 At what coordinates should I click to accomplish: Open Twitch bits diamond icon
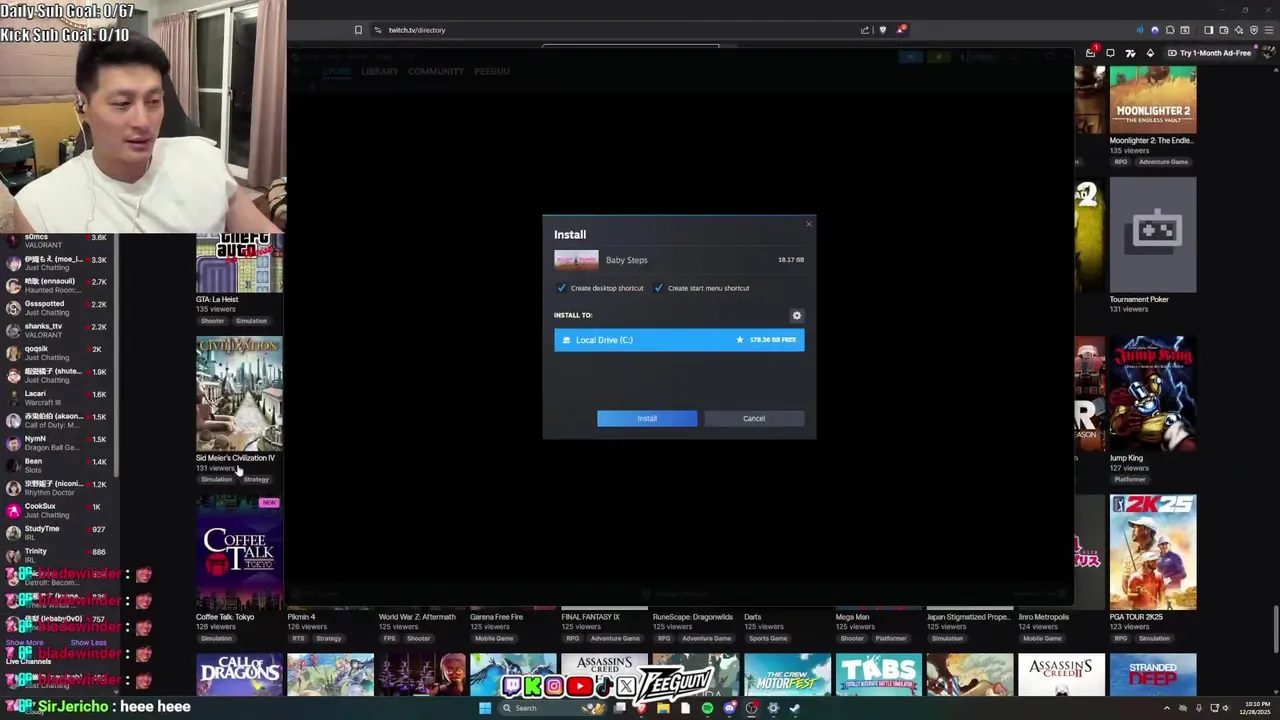(x=1151, y=53)
